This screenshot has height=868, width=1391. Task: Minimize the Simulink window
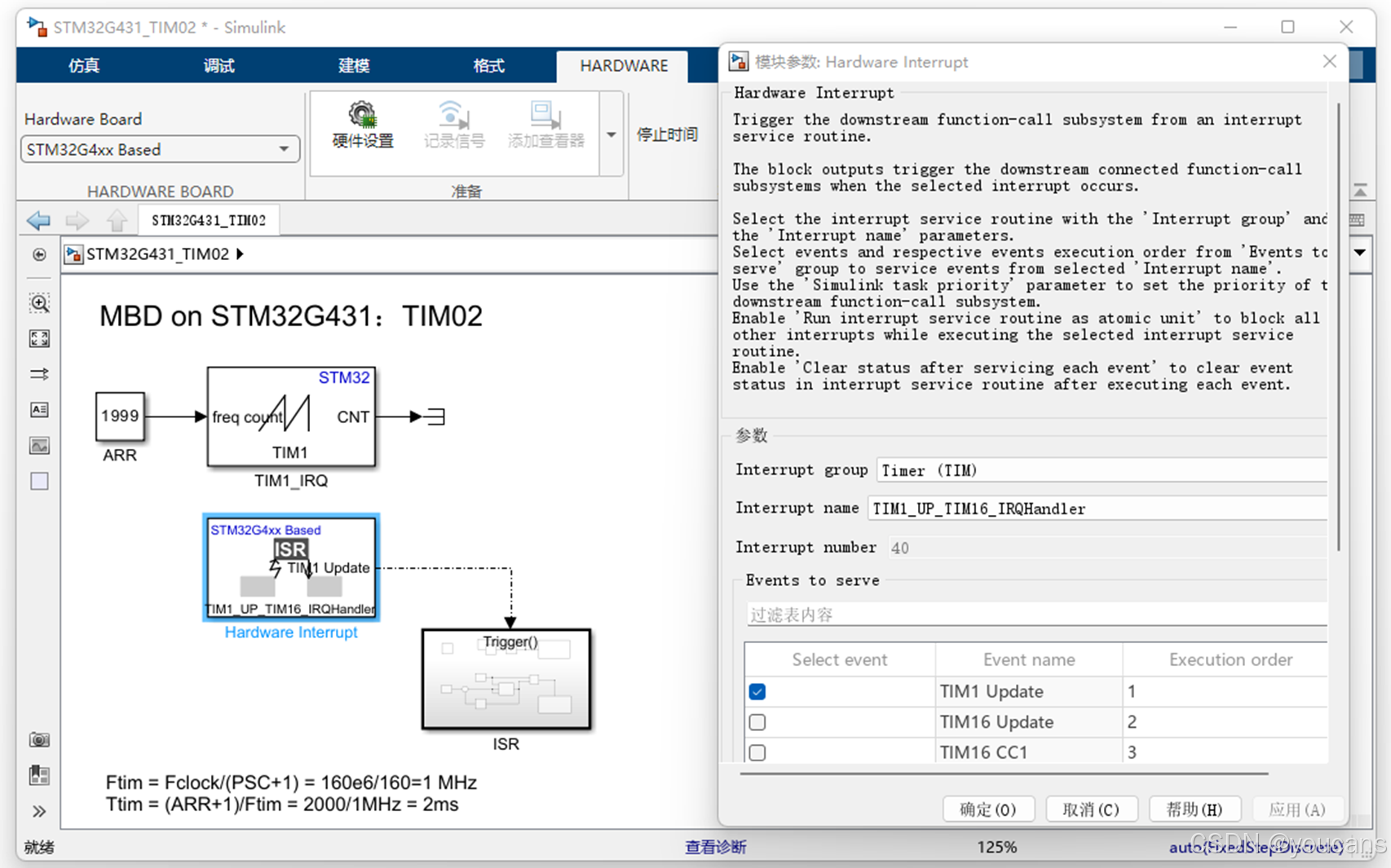coord(1230,27)
